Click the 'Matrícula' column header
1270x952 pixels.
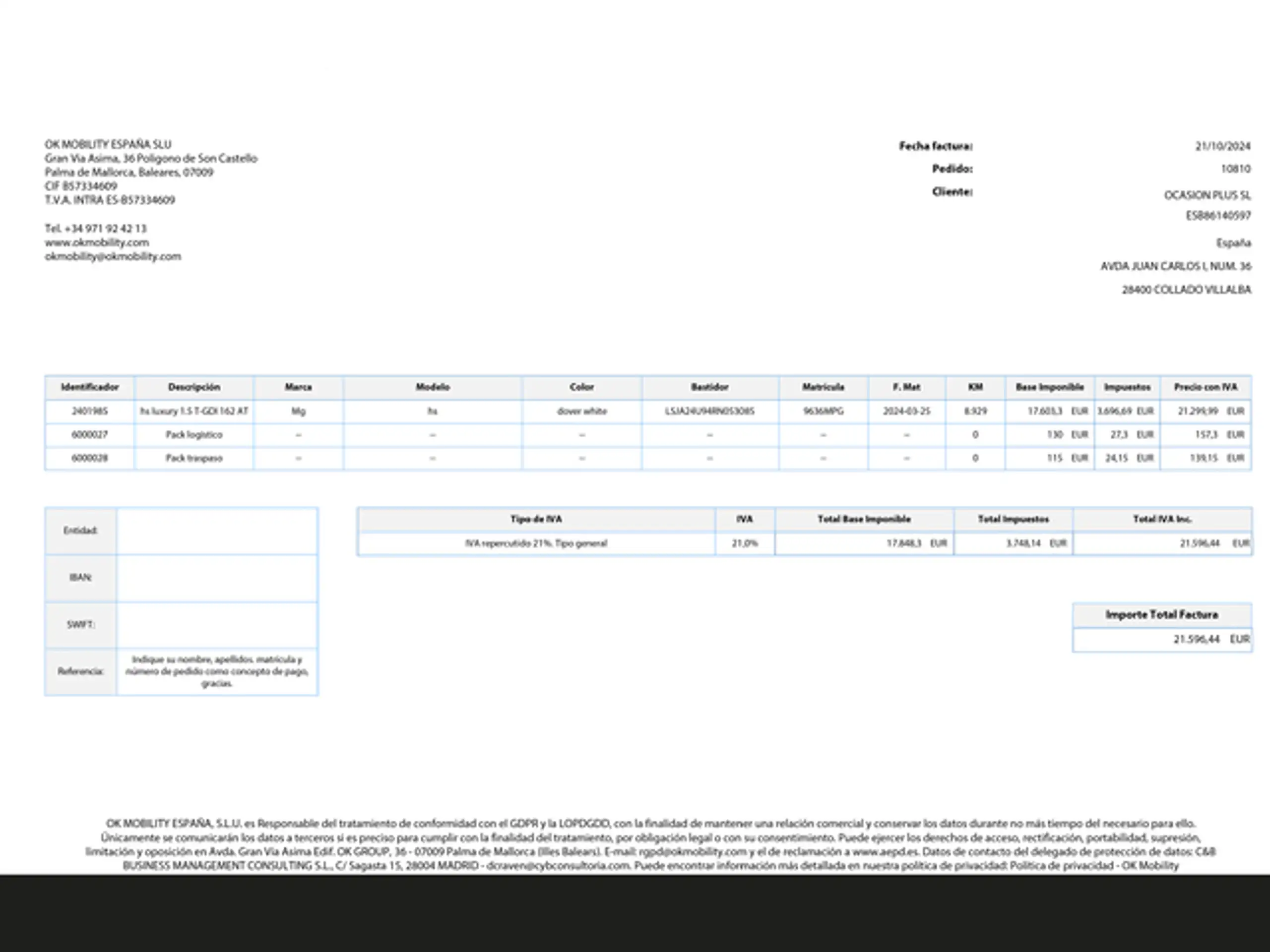coord(824,387)
